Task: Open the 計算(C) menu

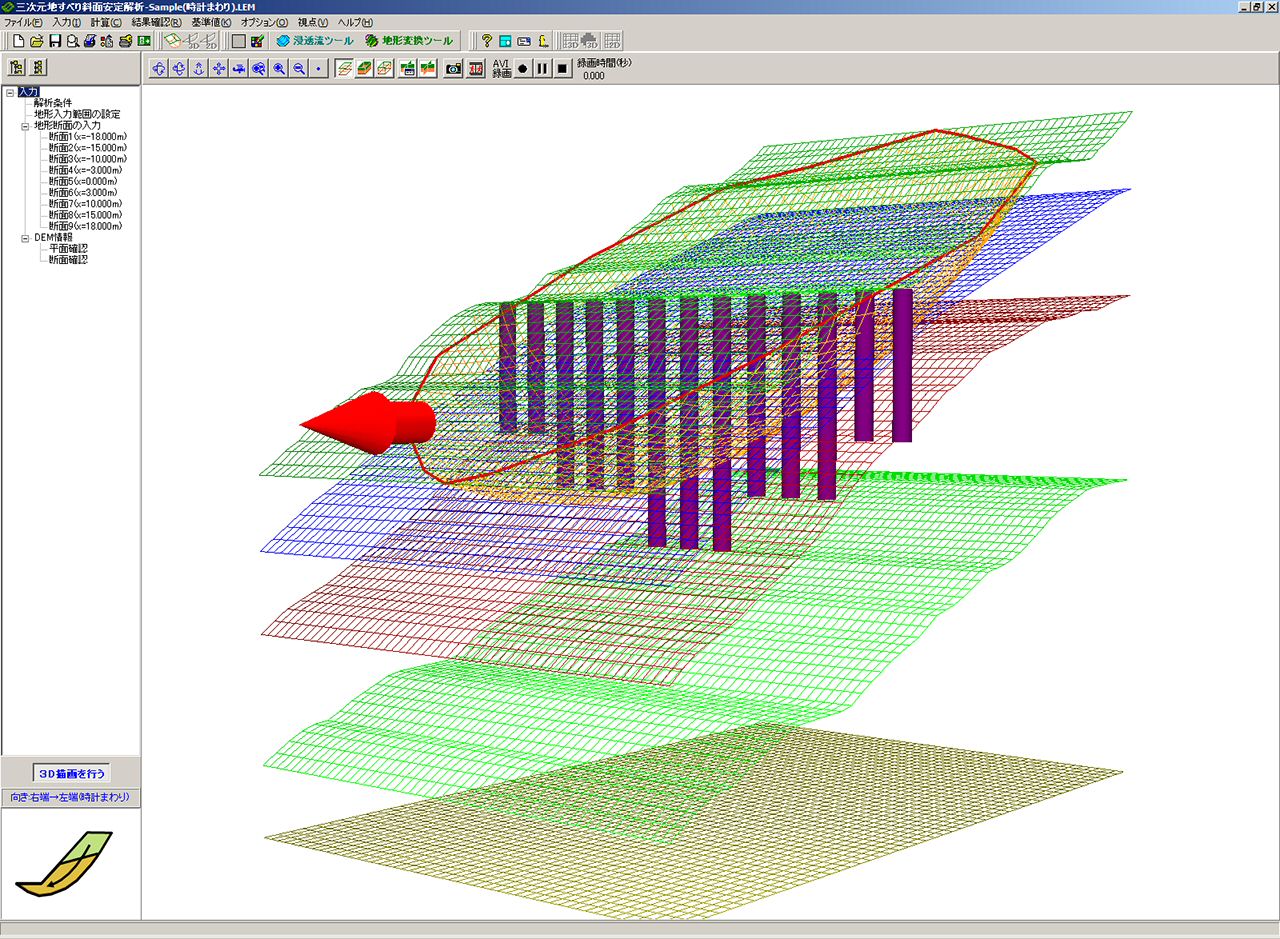Action: [x=106, y=22]
